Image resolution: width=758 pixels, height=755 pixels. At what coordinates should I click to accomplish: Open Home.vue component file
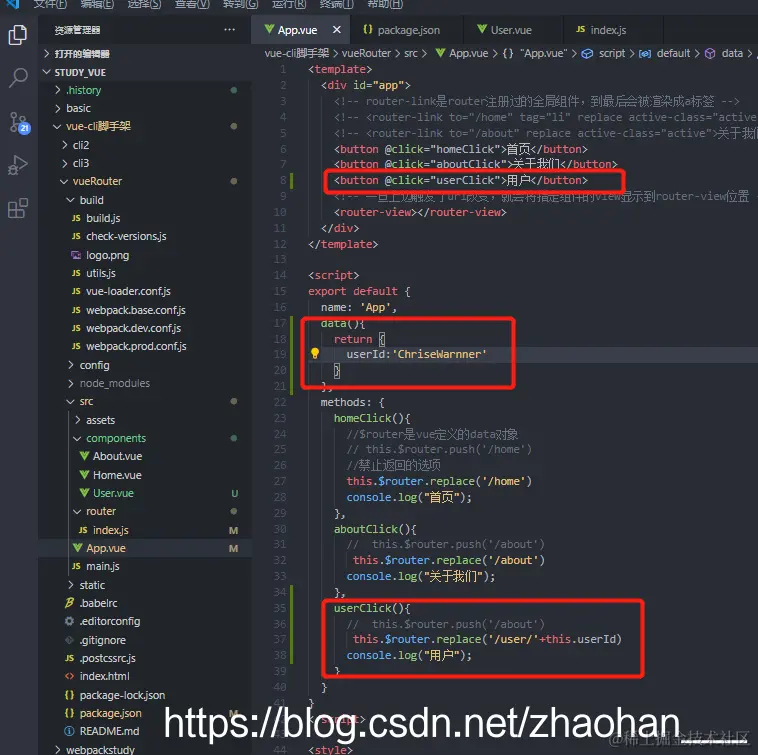[x=117, y=475]
